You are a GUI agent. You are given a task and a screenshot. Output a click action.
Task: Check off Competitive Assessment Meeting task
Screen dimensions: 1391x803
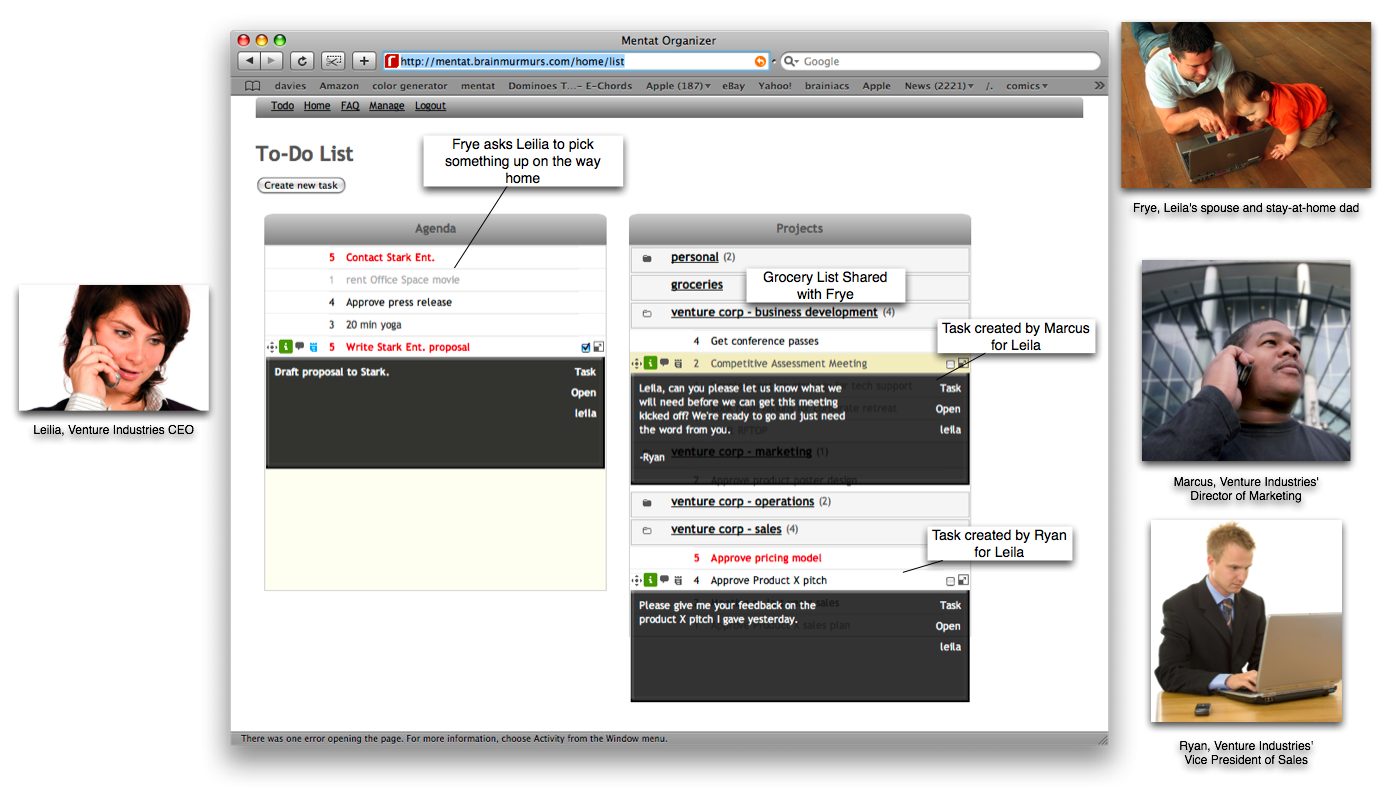951,364
